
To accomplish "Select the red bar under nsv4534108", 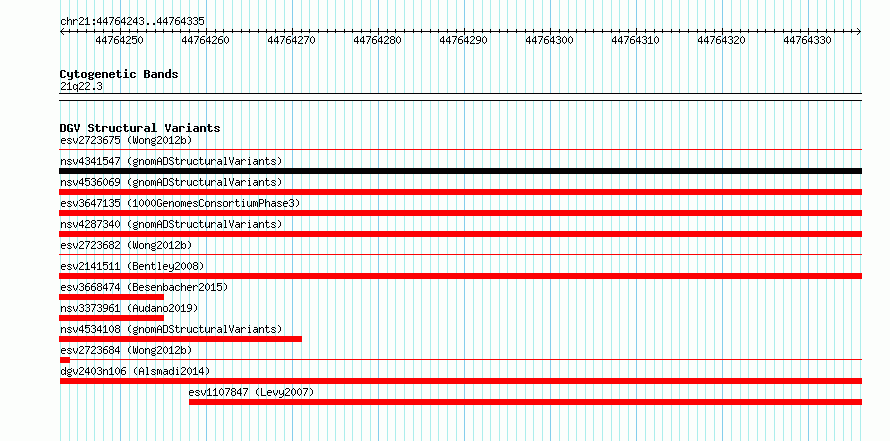I will pyautogui.click(x=180, y=339).
